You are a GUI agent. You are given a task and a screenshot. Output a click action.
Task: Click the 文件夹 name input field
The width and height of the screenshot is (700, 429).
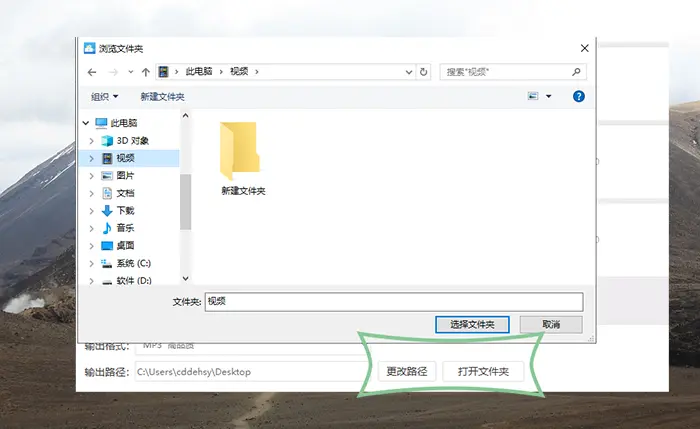pyautogui.click(x=394, y=302)
